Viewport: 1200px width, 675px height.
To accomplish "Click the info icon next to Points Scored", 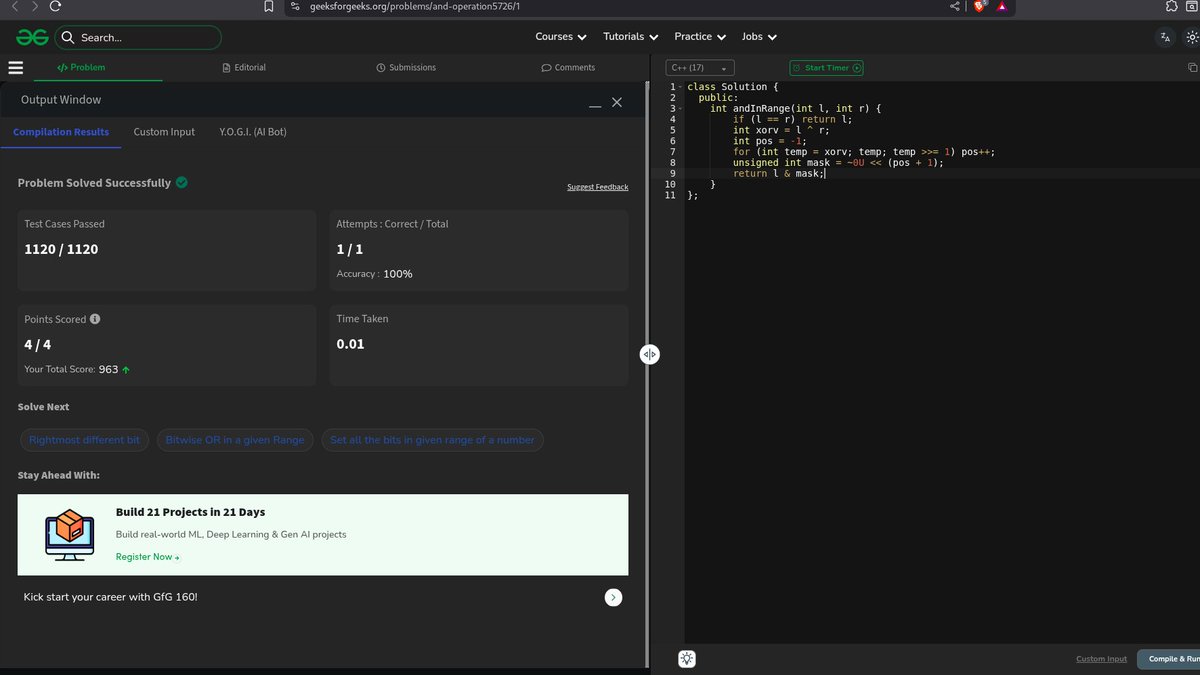I will click(x=94, y=318).
